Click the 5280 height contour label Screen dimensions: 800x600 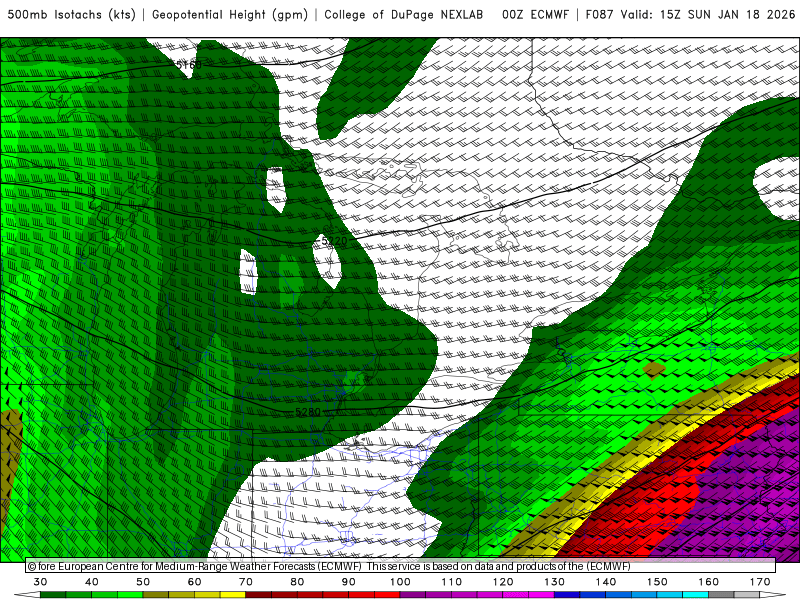tap(308, 412)
